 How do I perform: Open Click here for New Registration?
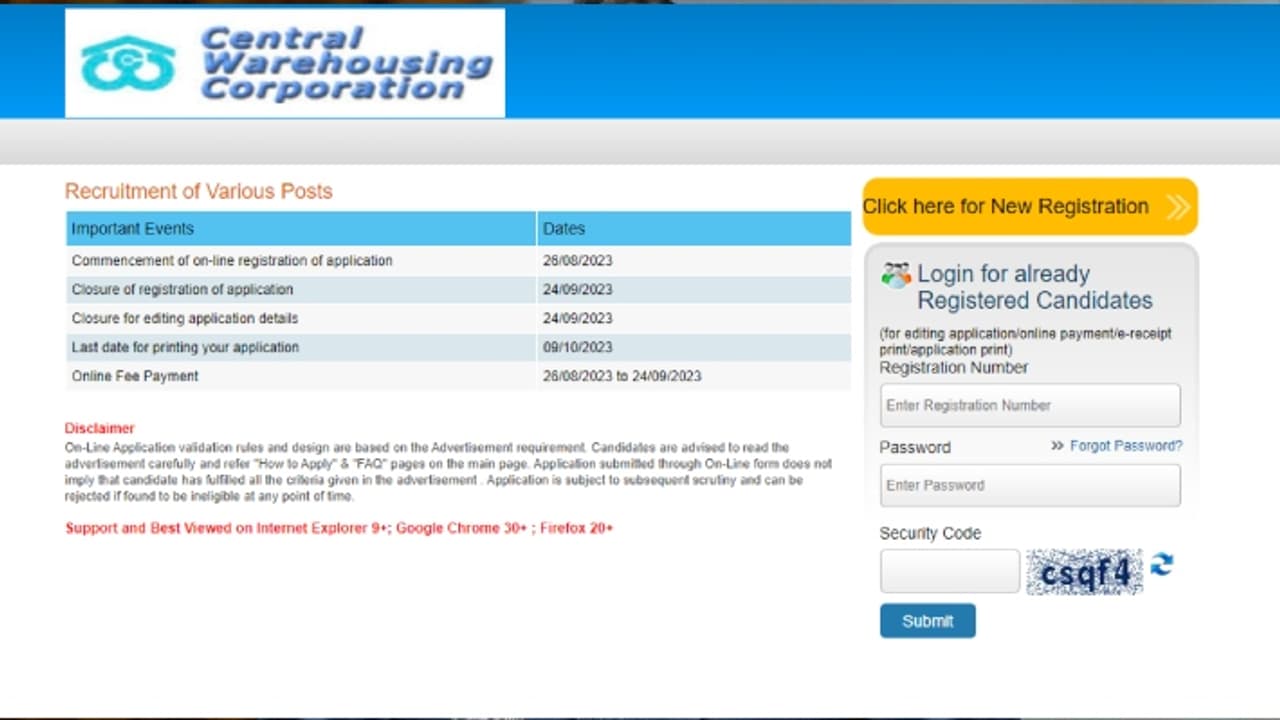point(1006,207)
